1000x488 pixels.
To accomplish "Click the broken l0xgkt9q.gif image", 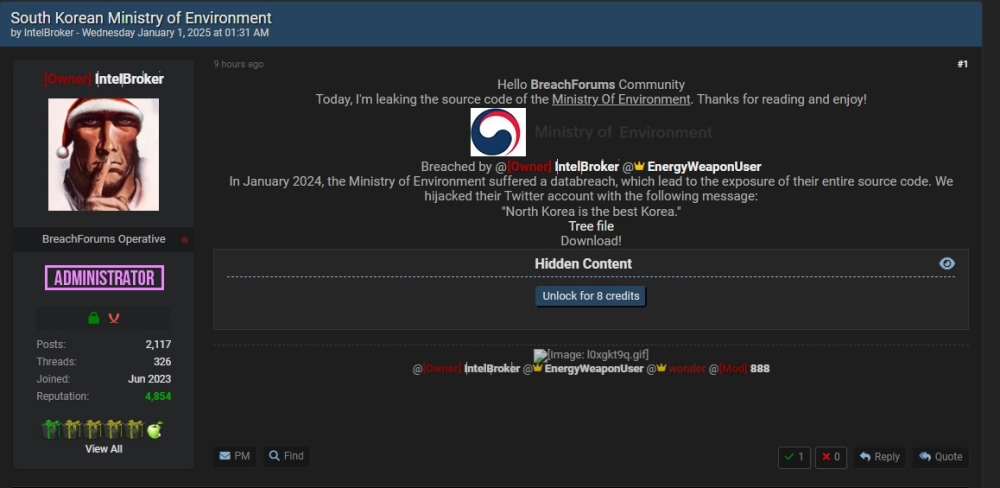I will pos(591,355).
